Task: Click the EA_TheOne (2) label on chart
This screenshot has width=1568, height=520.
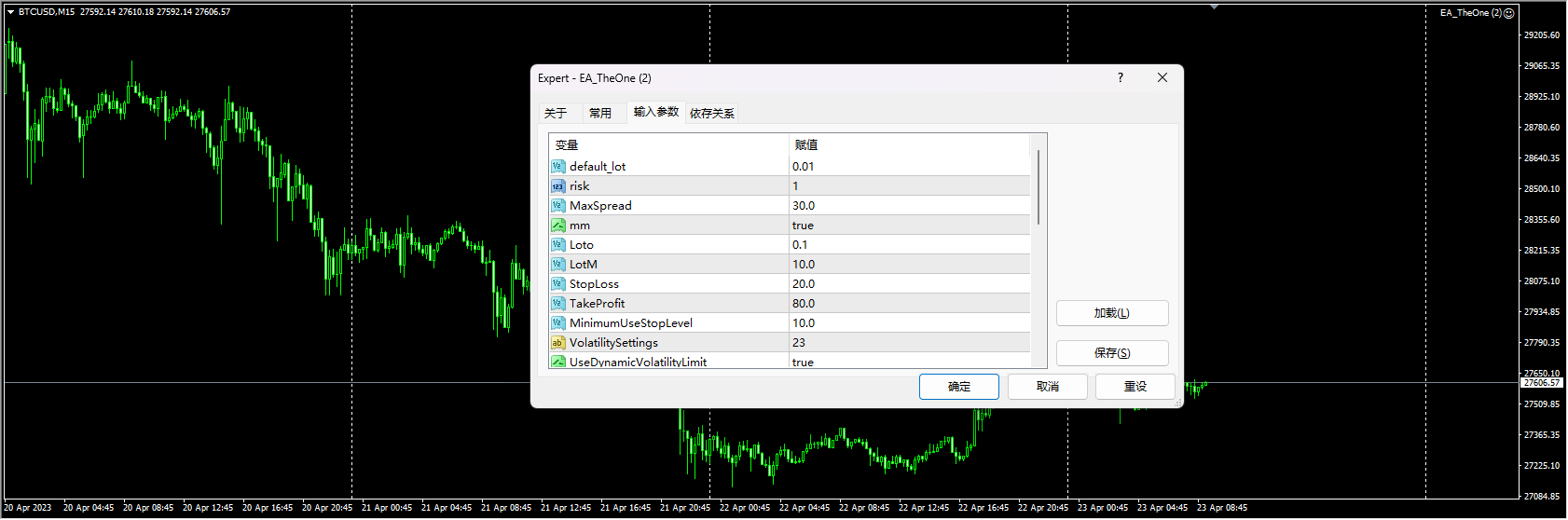Action: [x=1471, y=13]
